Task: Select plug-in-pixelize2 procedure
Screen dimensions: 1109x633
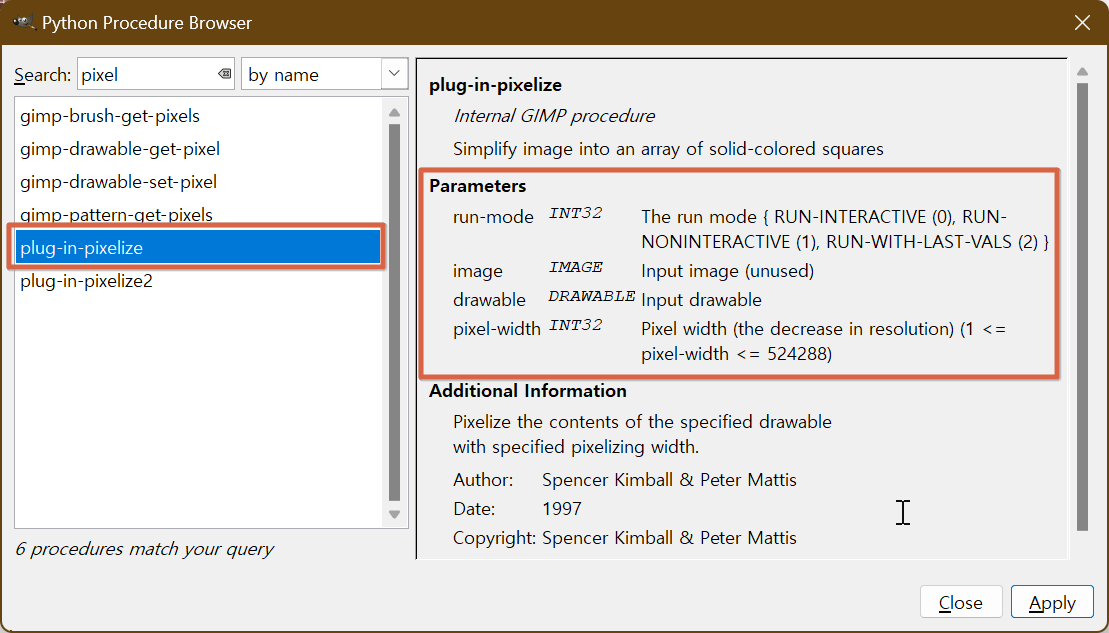Action: [x=198, y=281]
